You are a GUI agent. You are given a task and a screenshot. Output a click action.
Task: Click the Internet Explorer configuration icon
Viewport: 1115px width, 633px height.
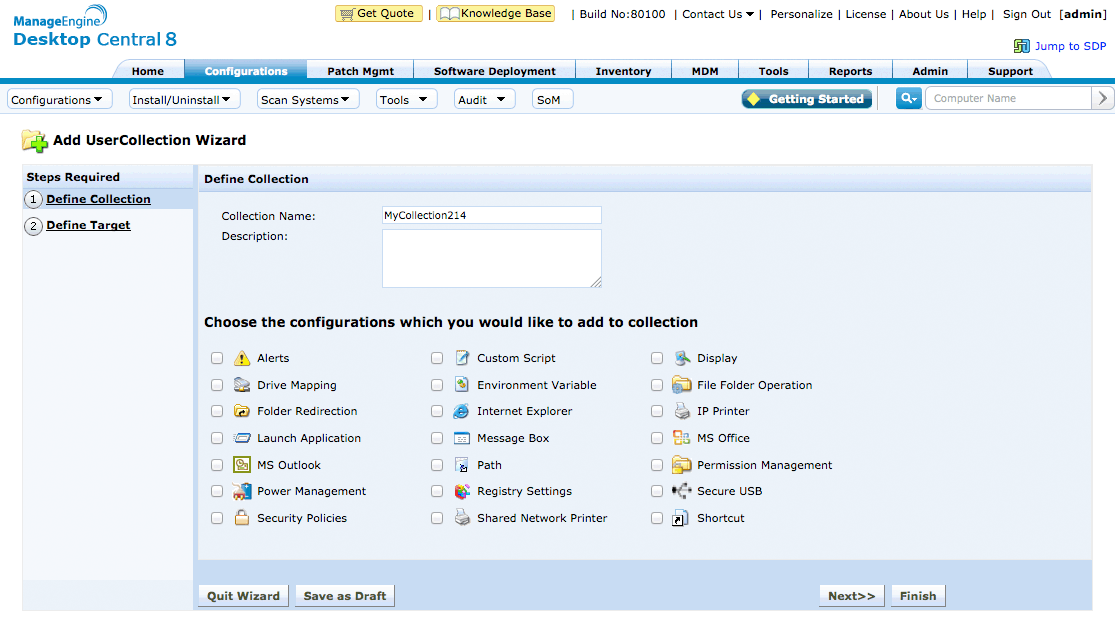point(461,411)
